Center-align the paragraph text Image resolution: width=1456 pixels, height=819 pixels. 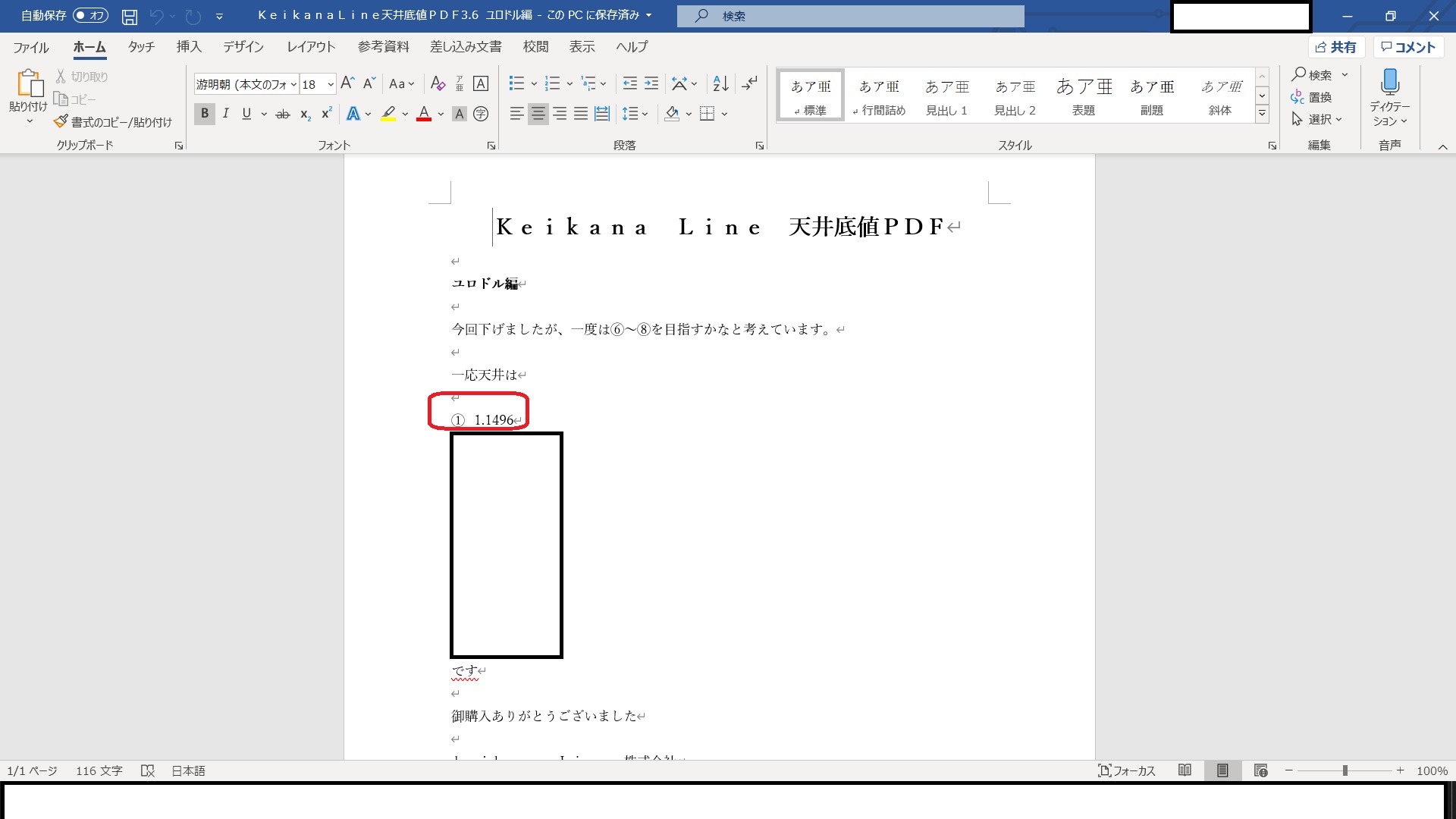(538, 114)
